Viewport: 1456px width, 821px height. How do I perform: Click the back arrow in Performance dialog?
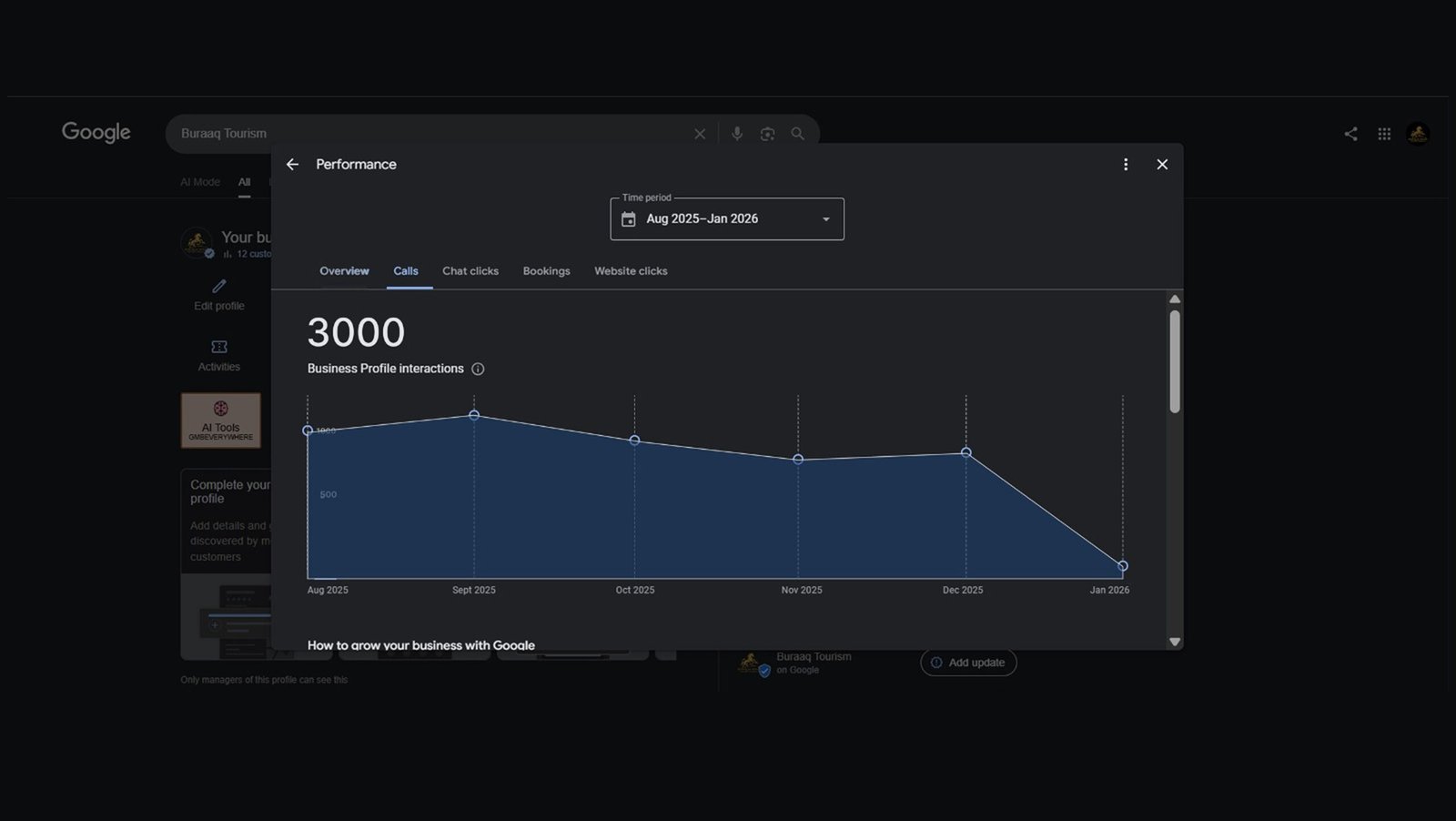click(292, 165)
